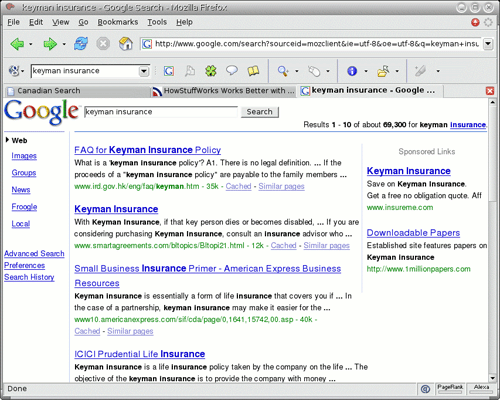Click the Google Search button
Viewport: 500px width, 400px height.
(260, 112)
